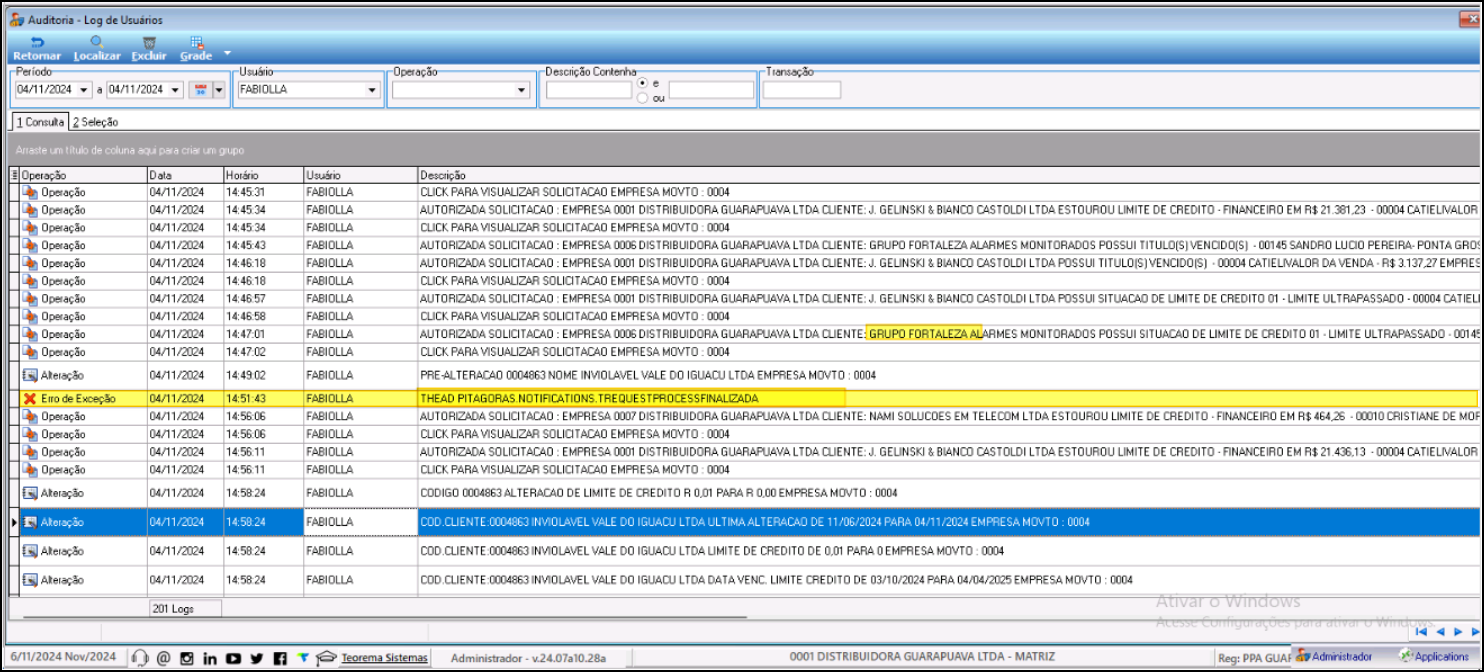
Task: Sort by the Descrição column header
Action: pyautogui.click(x=948, y=175)
